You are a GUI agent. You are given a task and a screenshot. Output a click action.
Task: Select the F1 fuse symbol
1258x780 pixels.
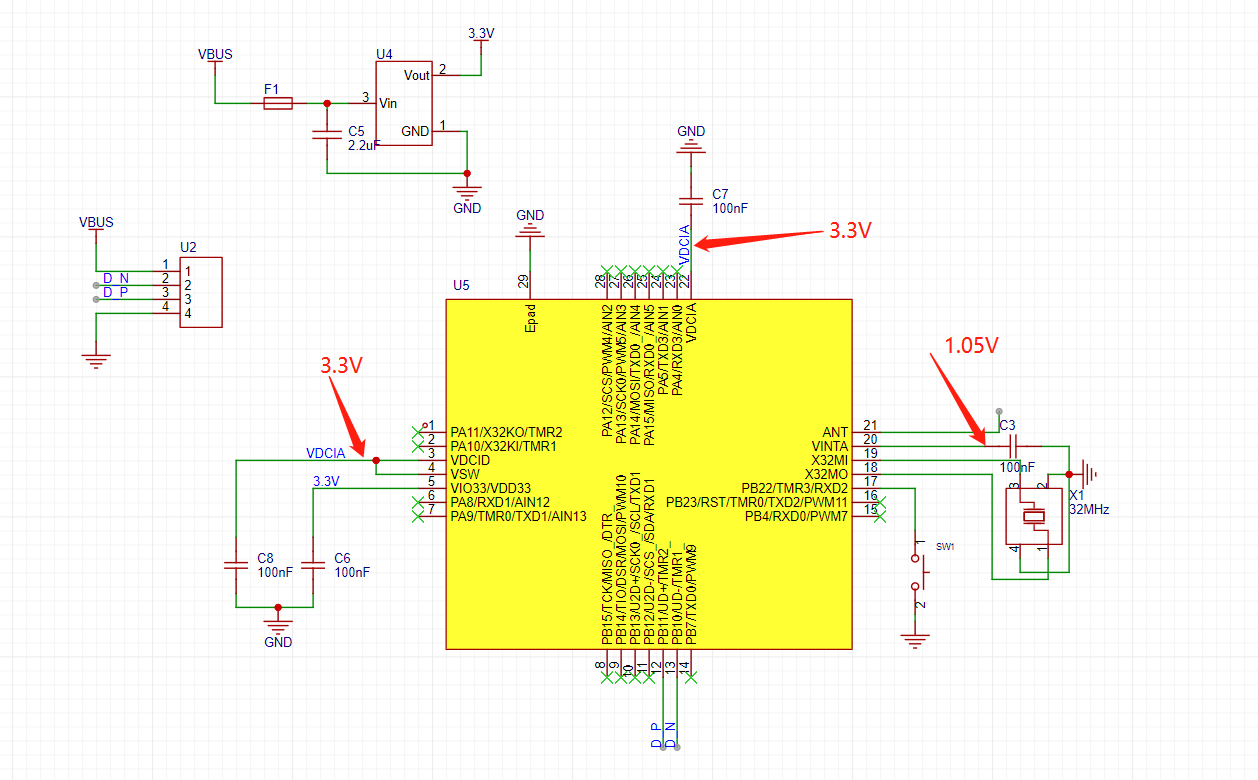tap(277, 103)
